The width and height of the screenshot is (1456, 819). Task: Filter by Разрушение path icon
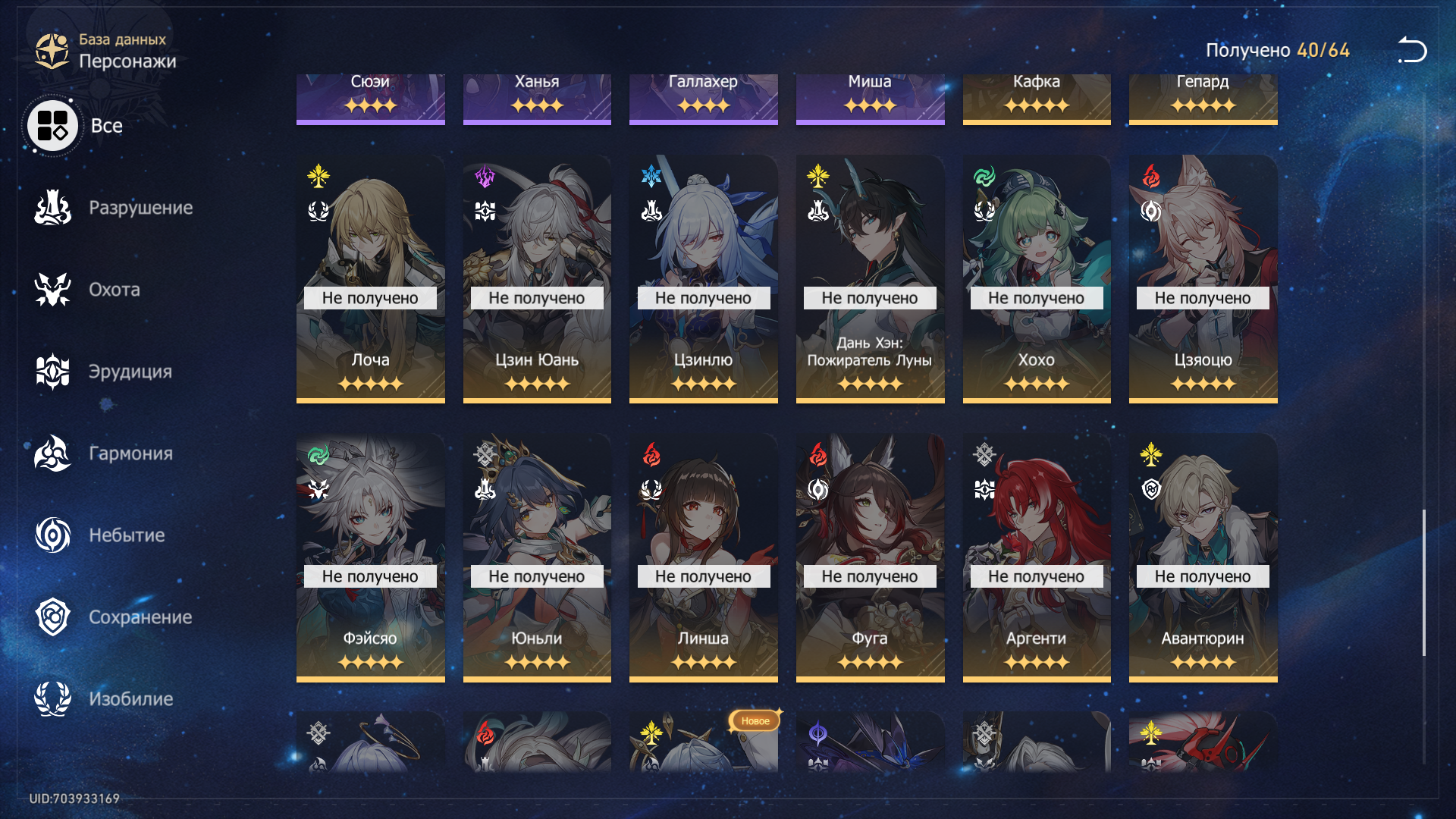[52, 208]
